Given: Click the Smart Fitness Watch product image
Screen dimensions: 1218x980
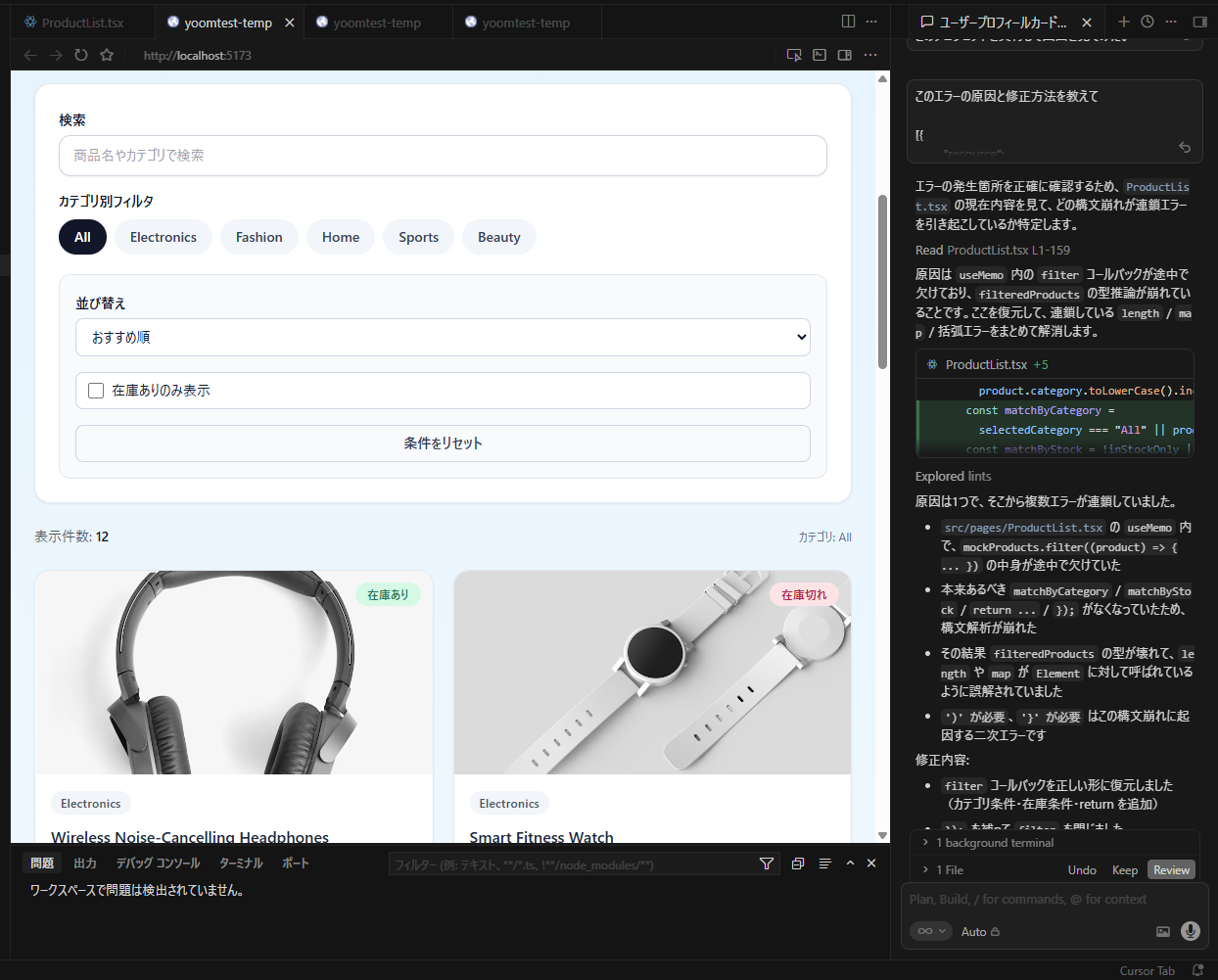Looking at the screenshot, I should click(652, 673).
